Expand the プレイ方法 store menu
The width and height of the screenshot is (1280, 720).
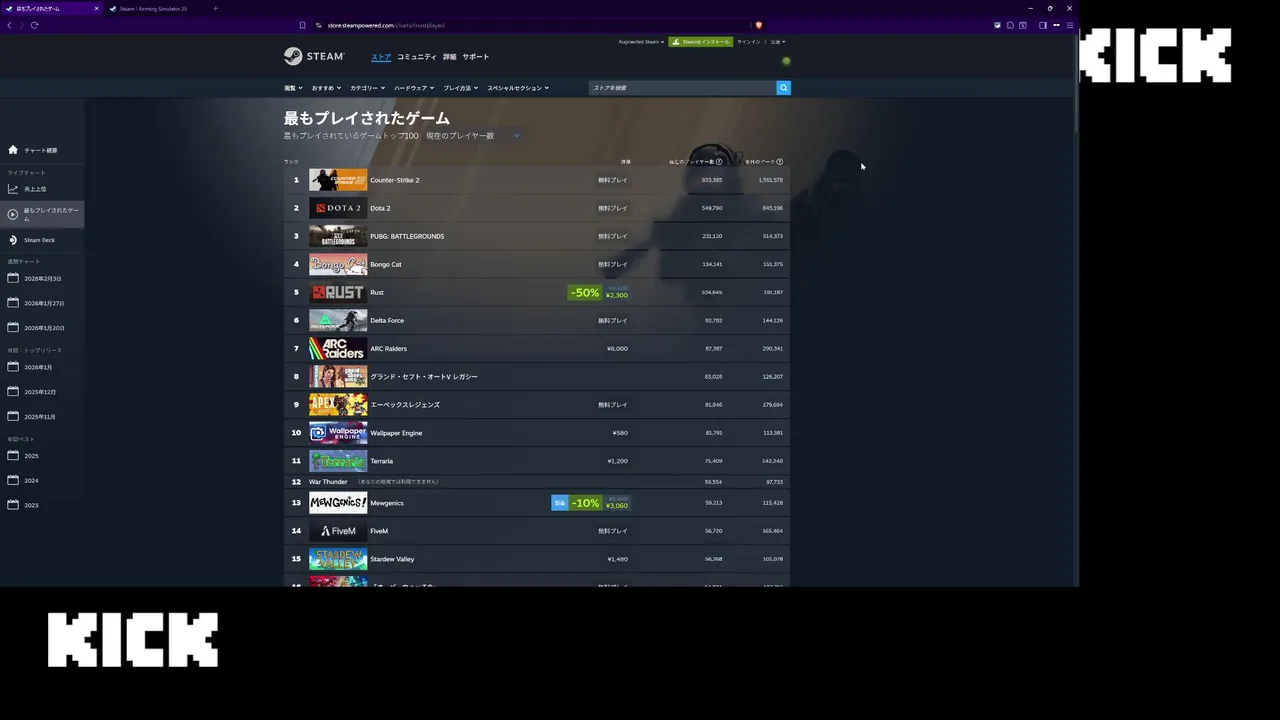point(460,88)
